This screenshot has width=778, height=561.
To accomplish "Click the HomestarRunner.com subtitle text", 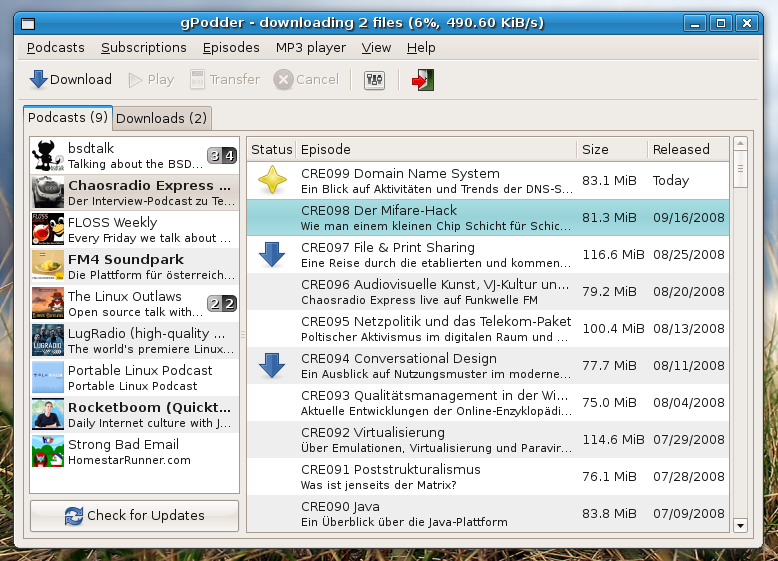I will pos(129,460).
